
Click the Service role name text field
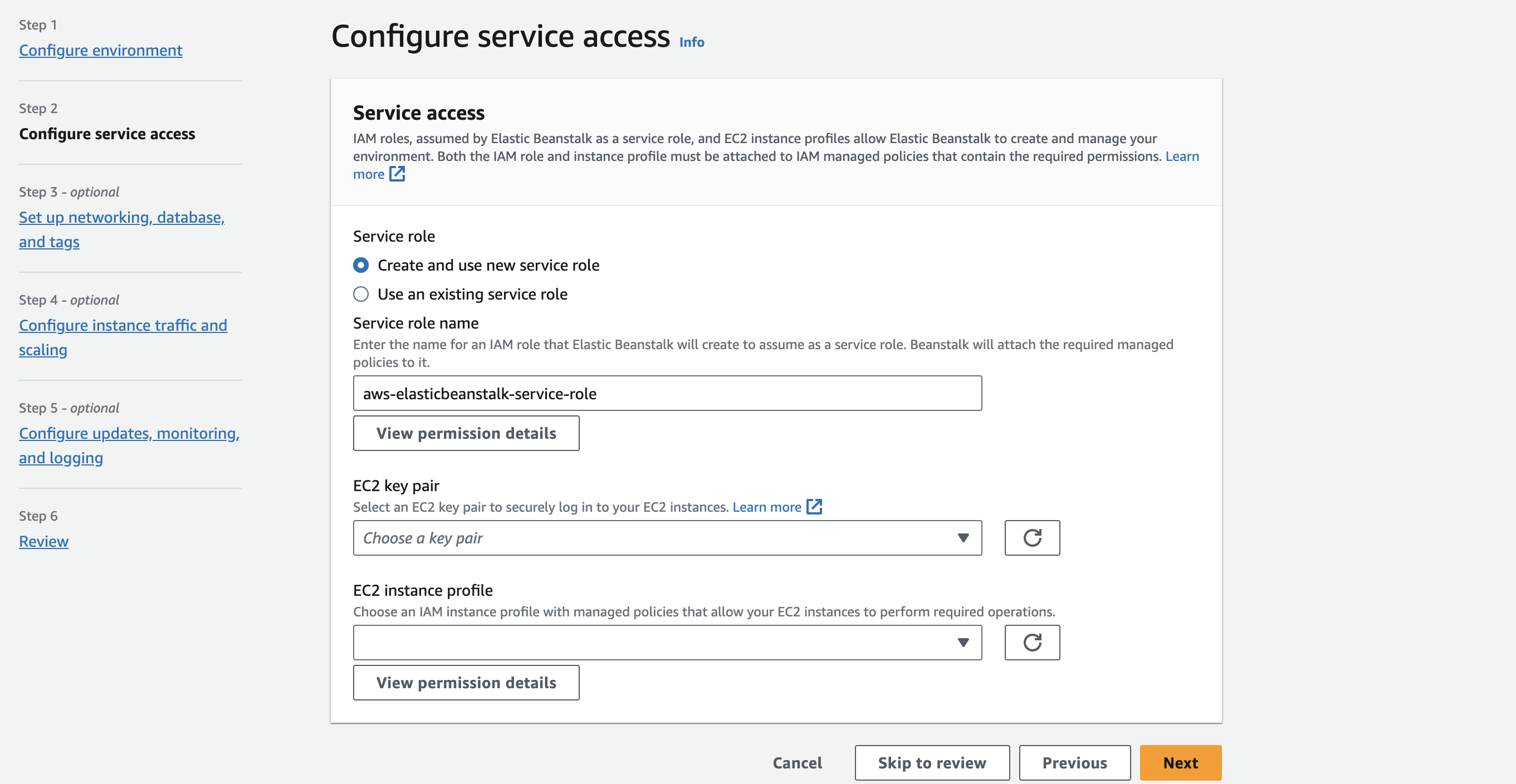[667, 393]
